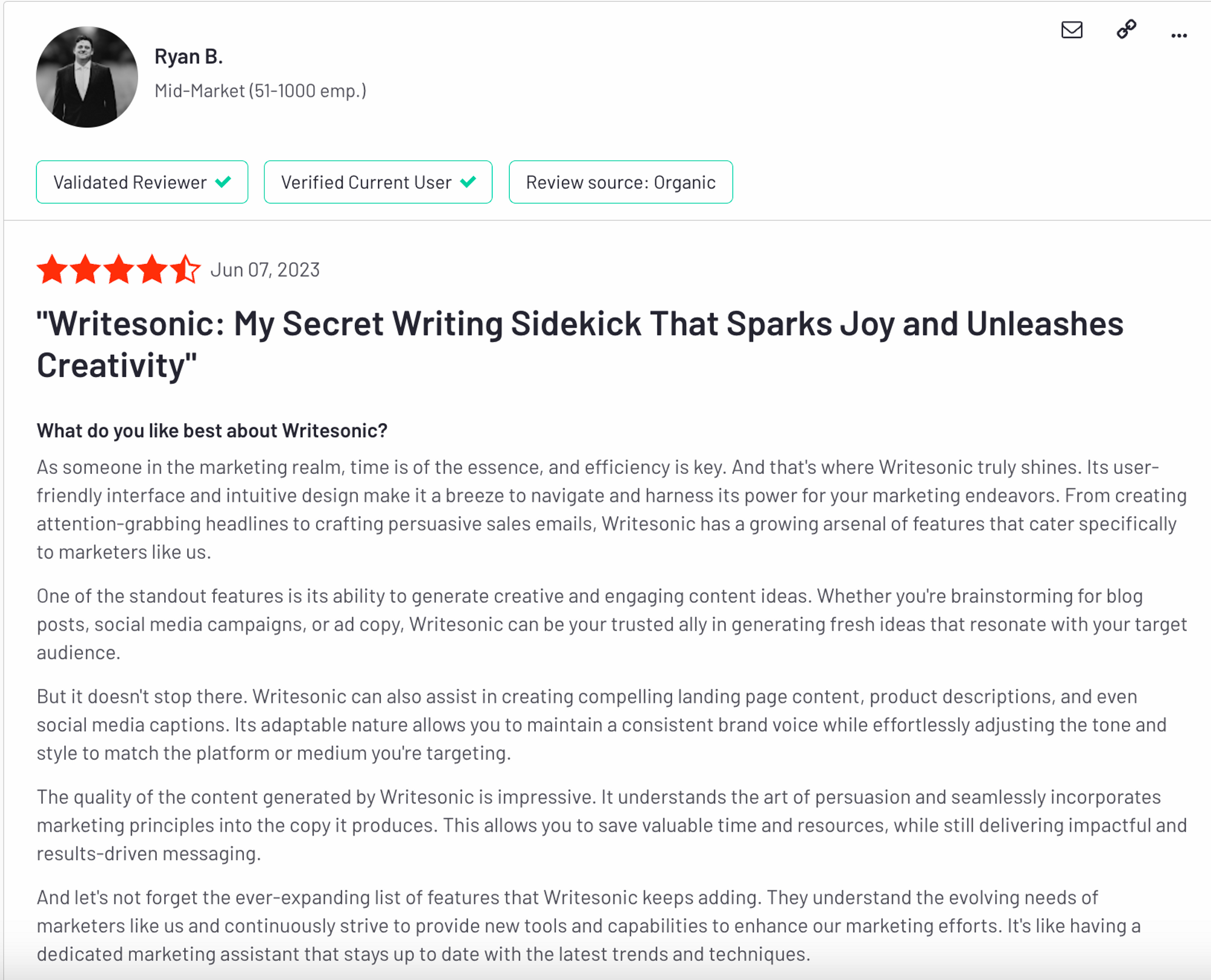Viewport: 1211px width, 980px height.
Task: Click the review date Jun 07, 2023
Action: (x=265, y=269)
